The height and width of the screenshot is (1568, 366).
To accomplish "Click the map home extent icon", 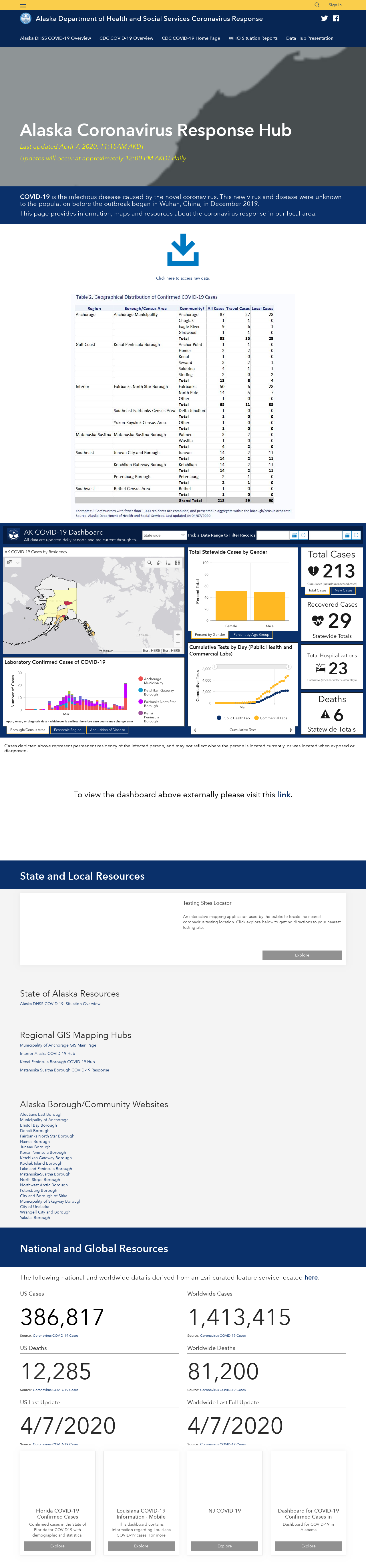I will pos(159,563).
